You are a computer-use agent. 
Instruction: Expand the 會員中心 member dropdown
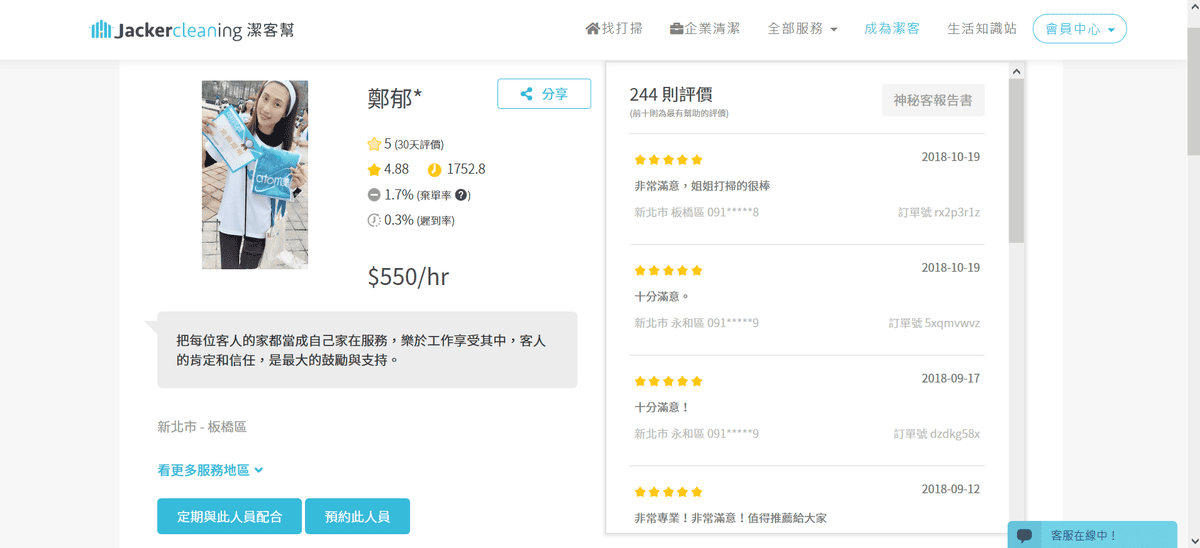pos(1079,29)
